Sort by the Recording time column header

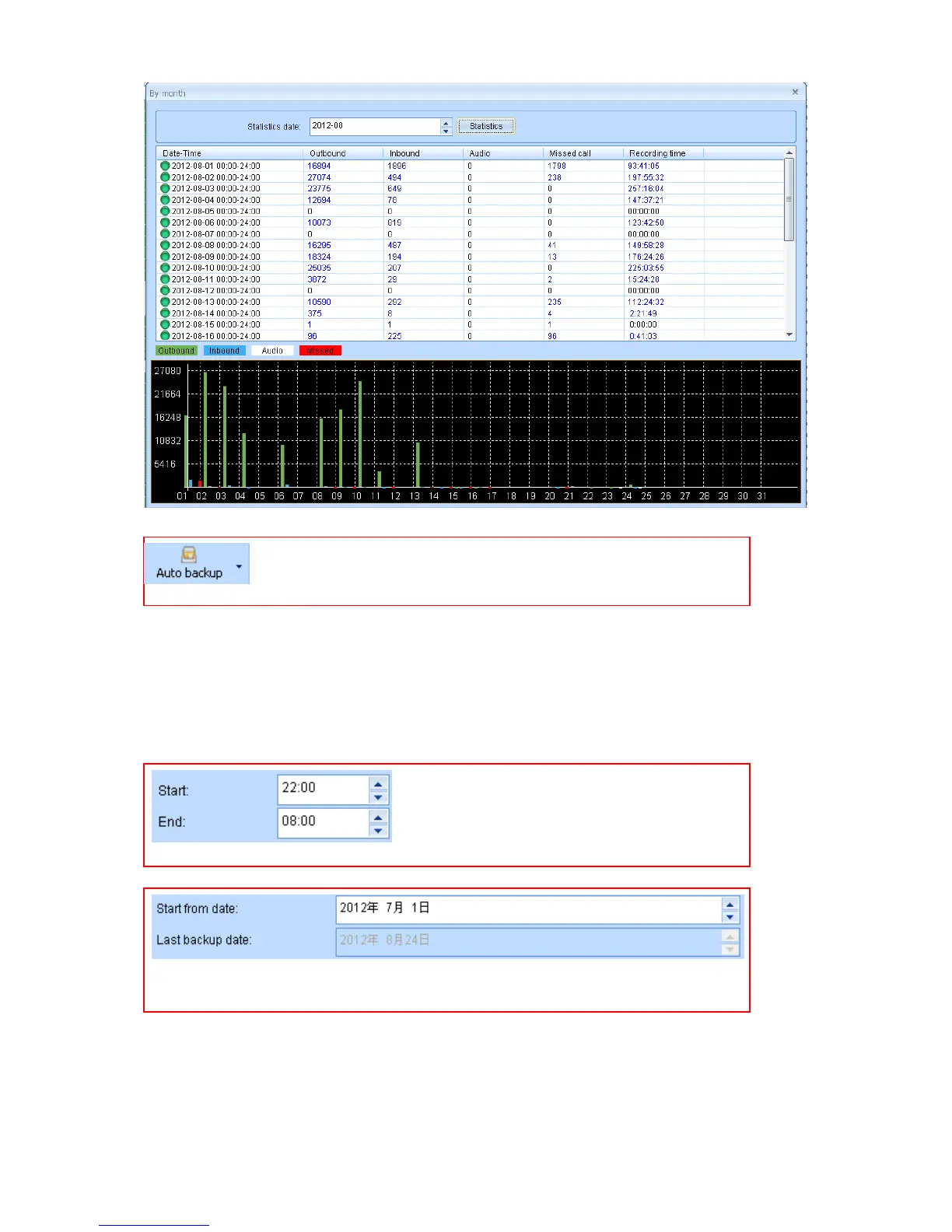coord(663,153)
